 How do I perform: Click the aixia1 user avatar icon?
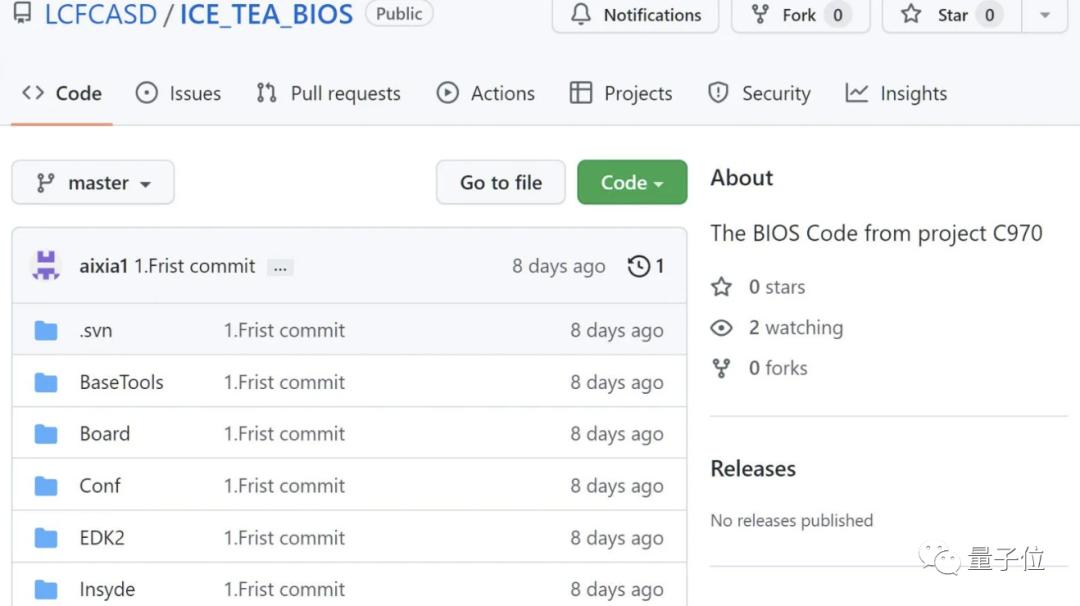click(x=46, y=266)
